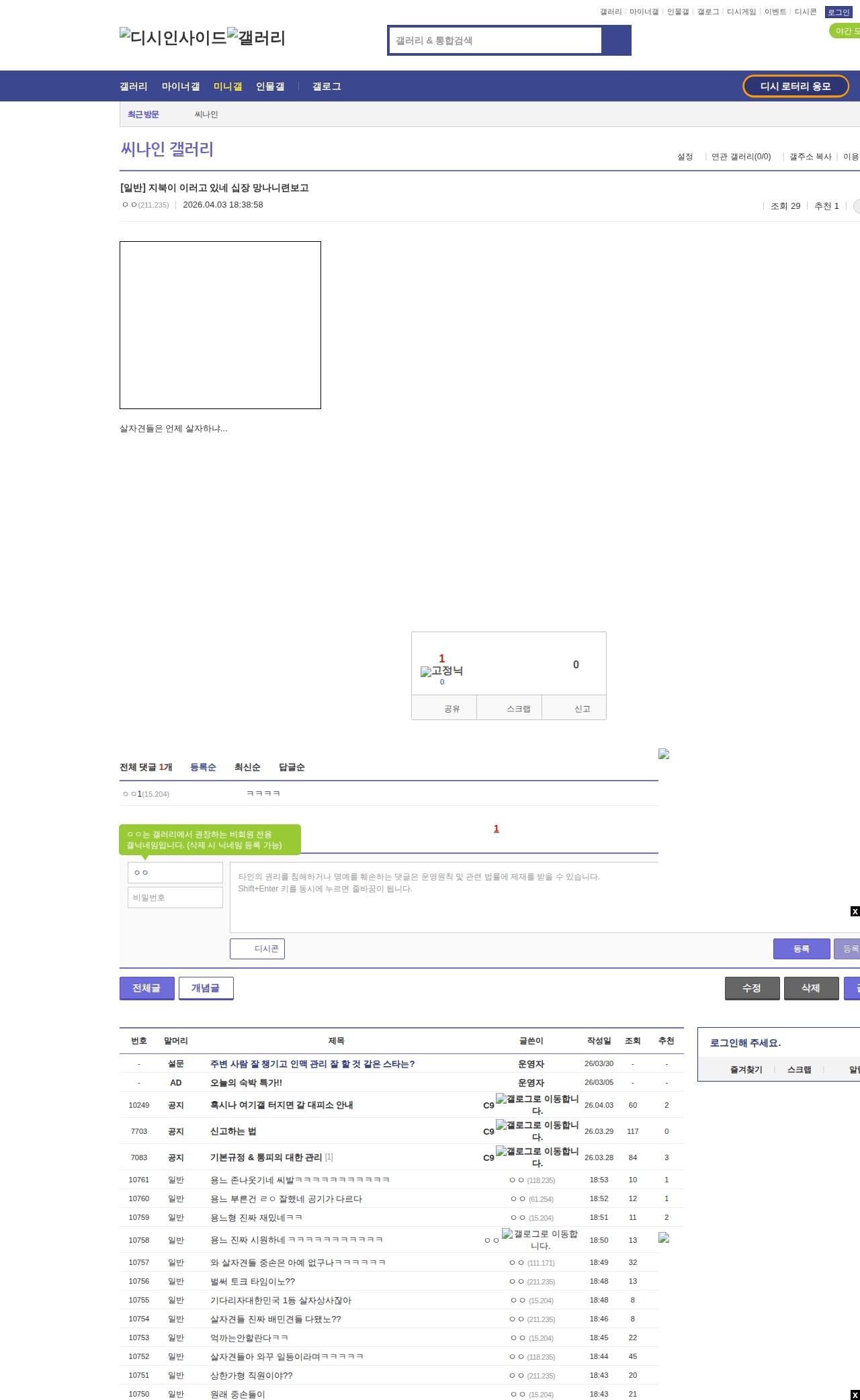Image resolution: width=860 pixels, height=1400 pixels.
Task: Click 스크랩 under the recommend box
Action: 509,709
